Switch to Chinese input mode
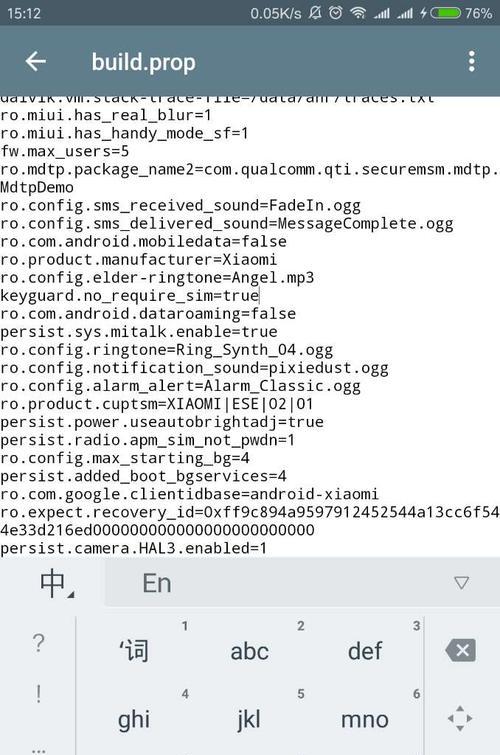 click(56, 584)
